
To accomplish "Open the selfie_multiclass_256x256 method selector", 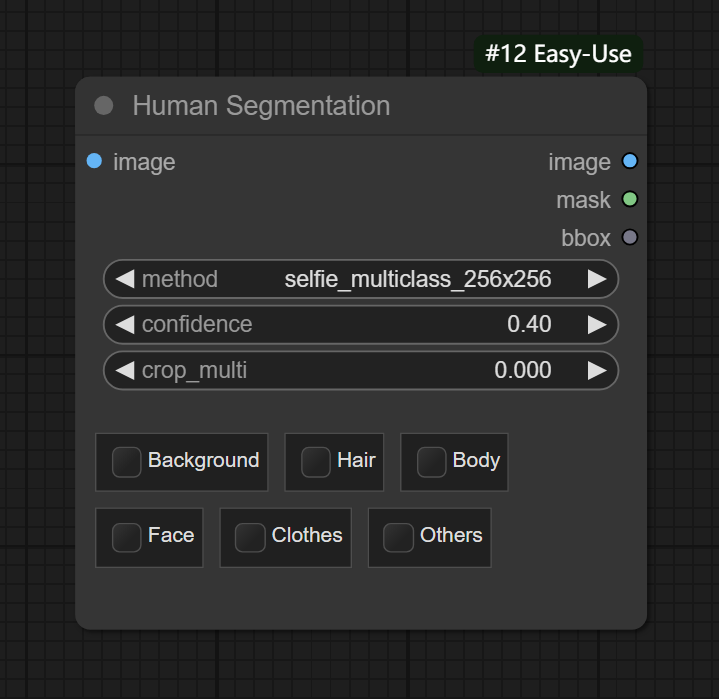I will click(x=417, y=279).
